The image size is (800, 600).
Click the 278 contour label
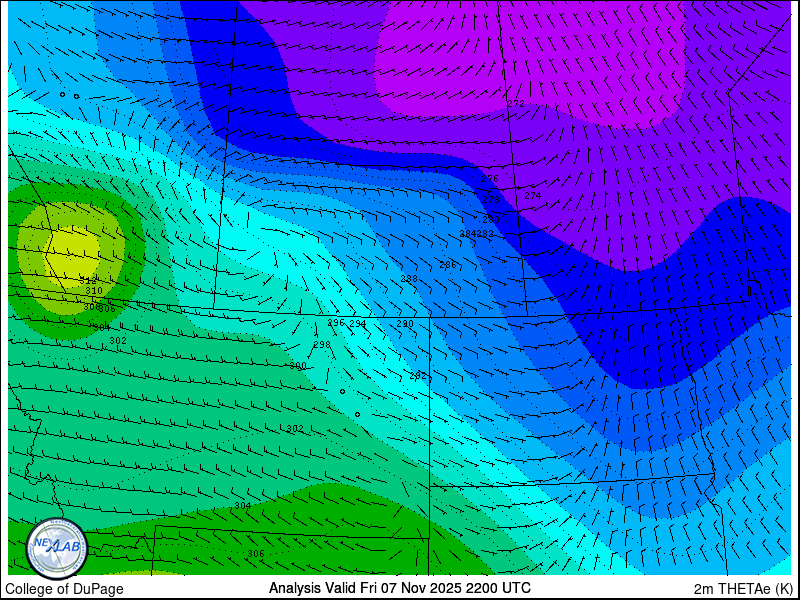491,199
